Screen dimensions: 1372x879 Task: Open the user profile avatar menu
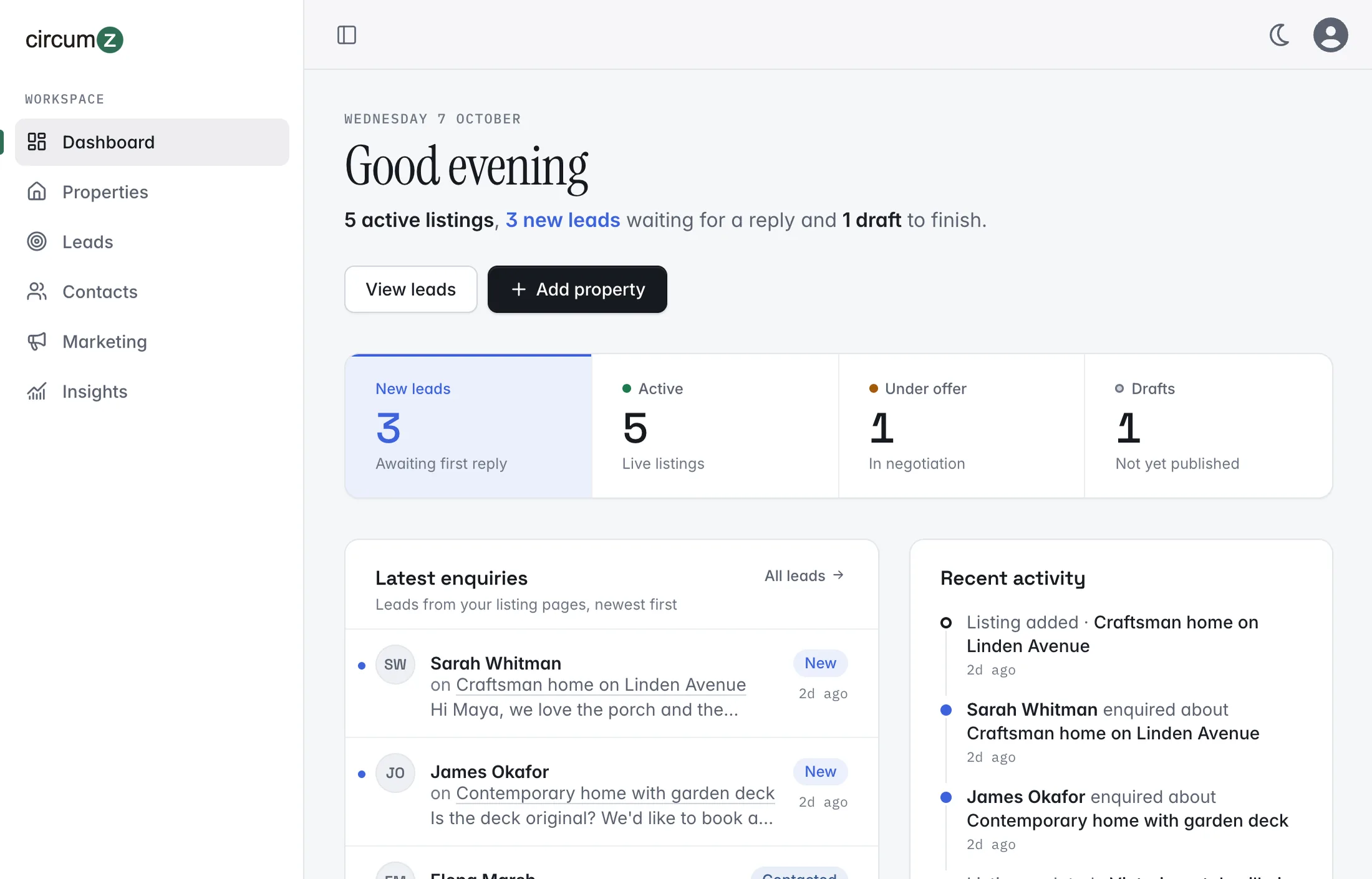coord(1331,35)
